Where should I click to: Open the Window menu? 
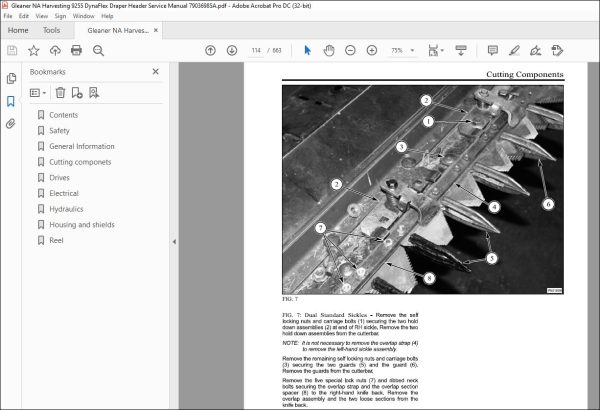click(x=83, y=16)
